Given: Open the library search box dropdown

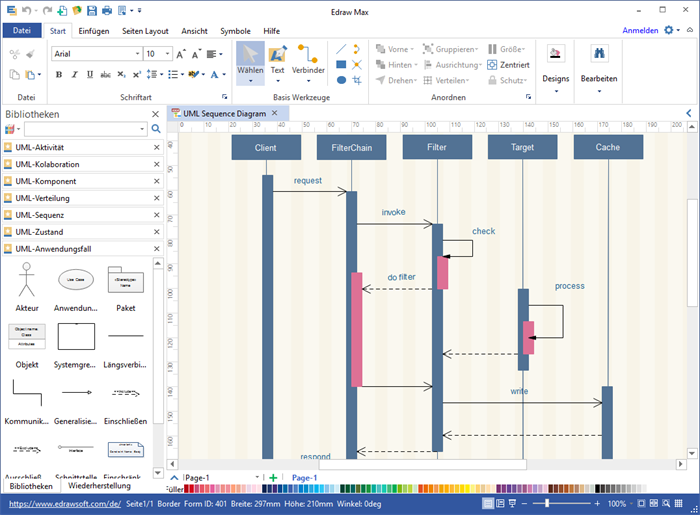Looking at the screenshot, I should coord(142,129).
